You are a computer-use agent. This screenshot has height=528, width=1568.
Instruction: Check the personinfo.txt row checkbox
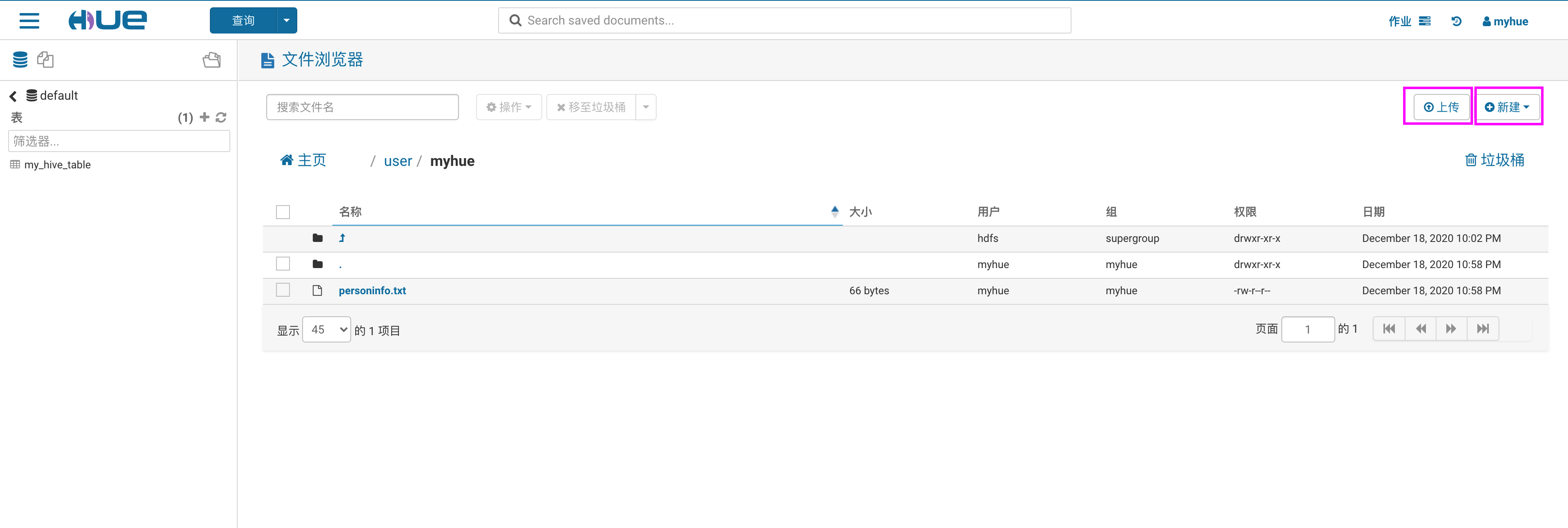(x=283, y=290)
